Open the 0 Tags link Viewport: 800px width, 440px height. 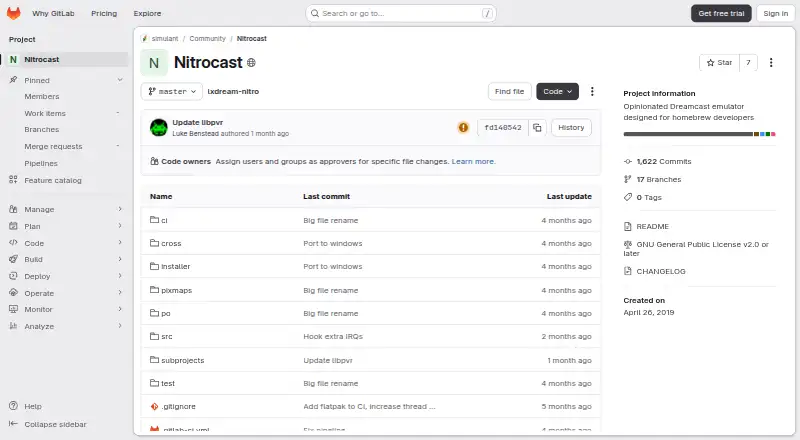point(648,197)
